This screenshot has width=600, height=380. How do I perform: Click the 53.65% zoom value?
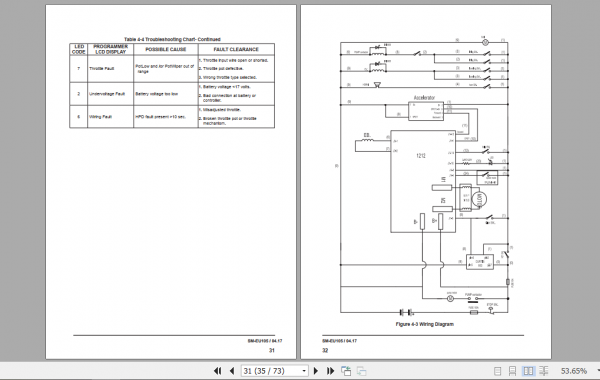(574, 371)
